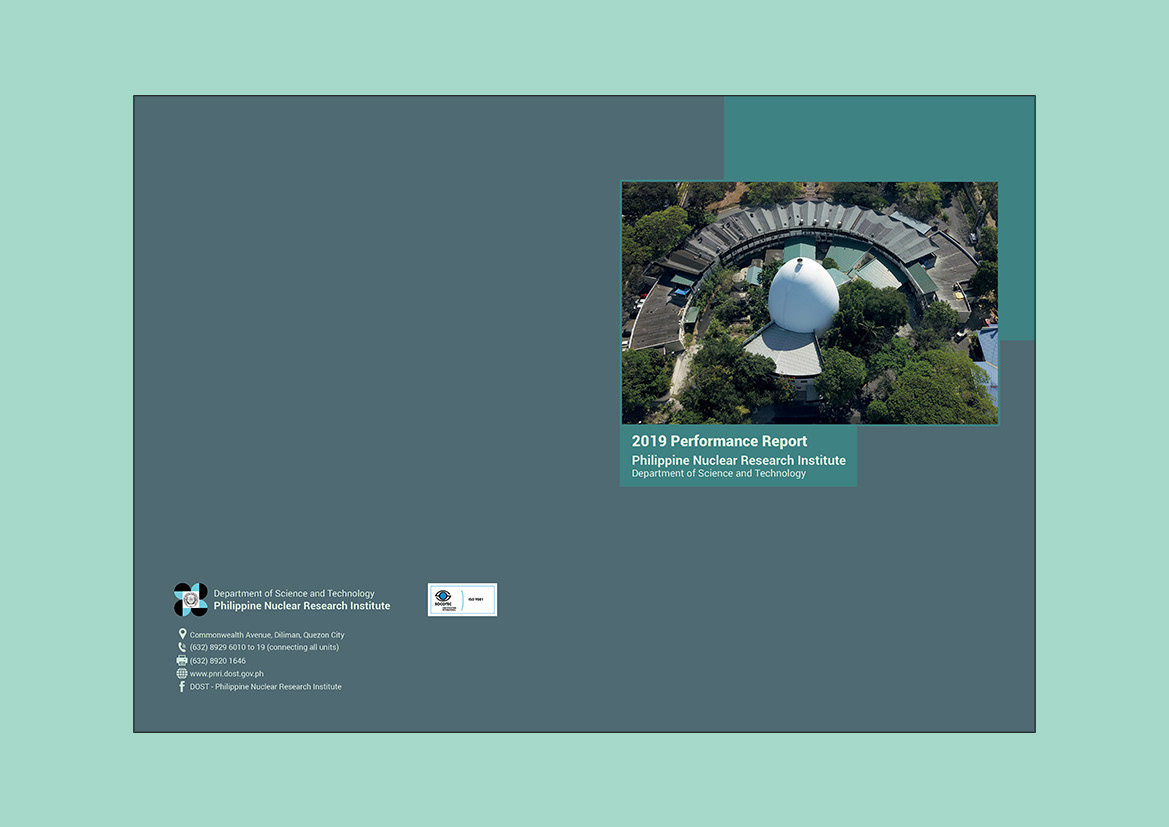This screenshot has height=827, width=1169.
Task: Click the location pin icon
Action: (182, 635)
